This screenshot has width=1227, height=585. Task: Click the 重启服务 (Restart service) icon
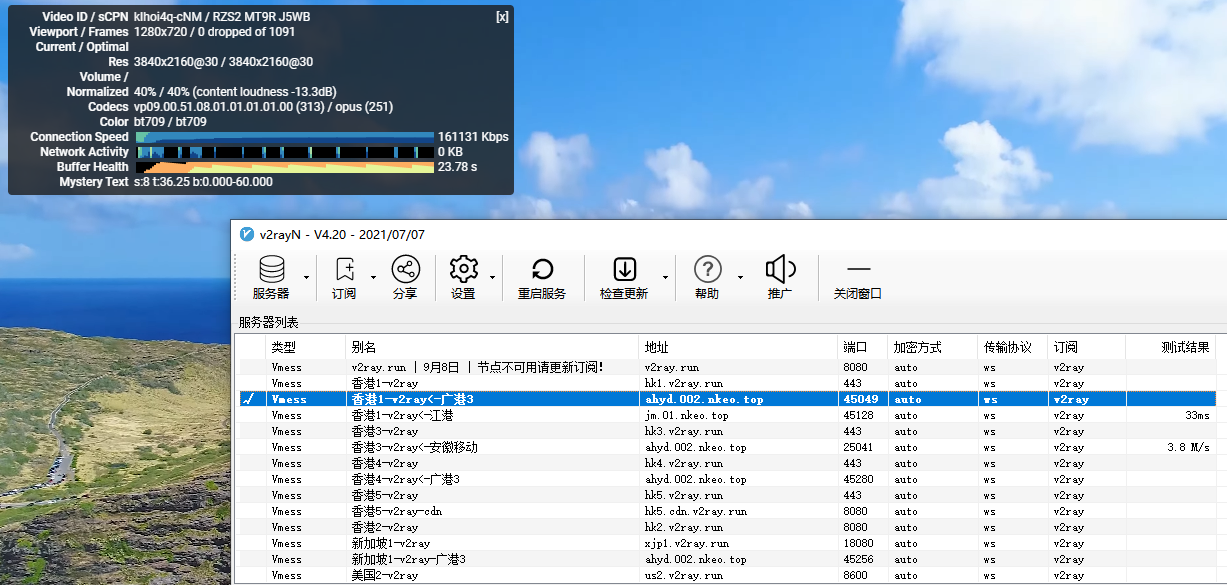click(x=542, y=278)
